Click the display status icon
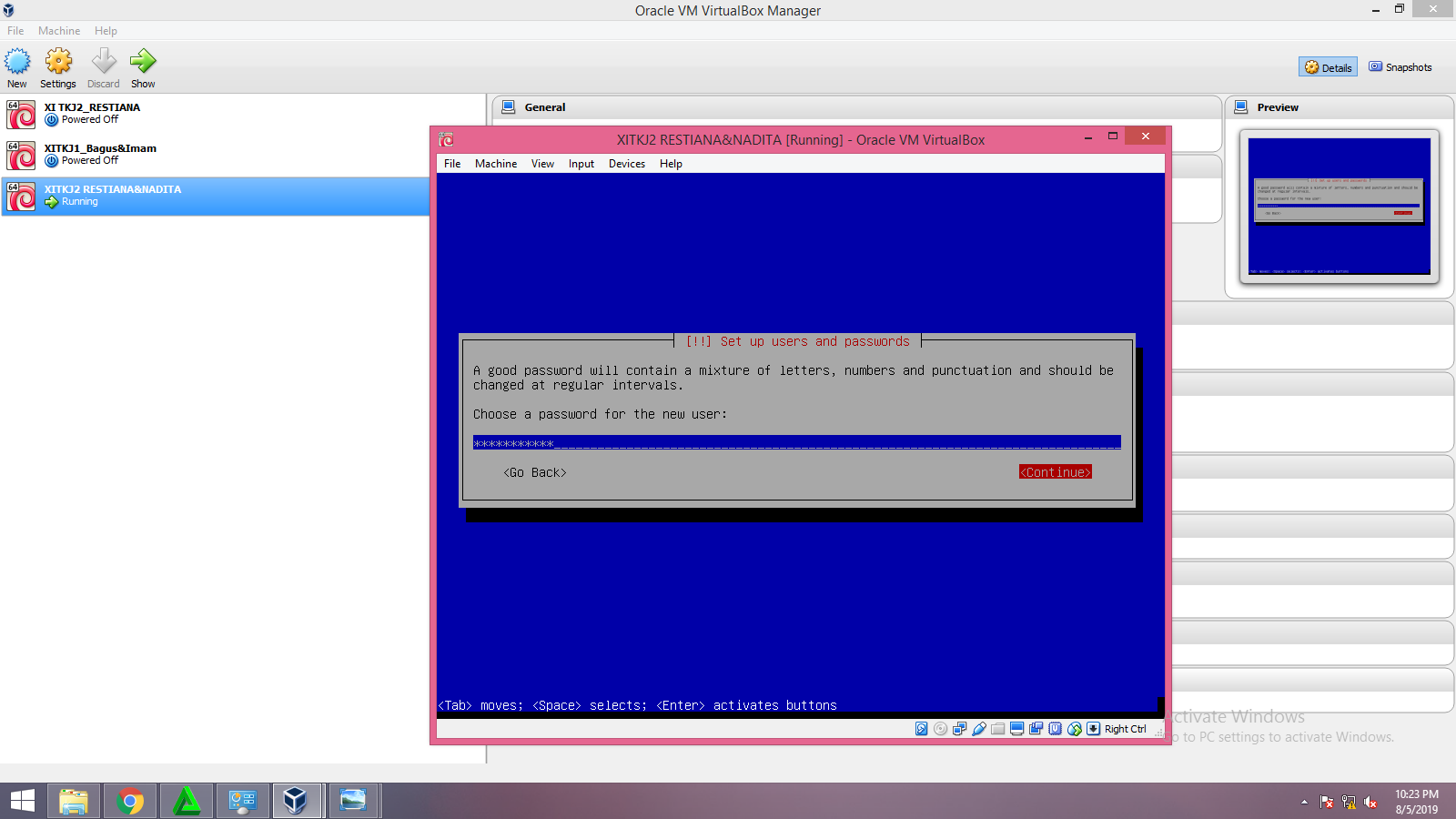The image size is (1456, 819). click(1017, 729)
